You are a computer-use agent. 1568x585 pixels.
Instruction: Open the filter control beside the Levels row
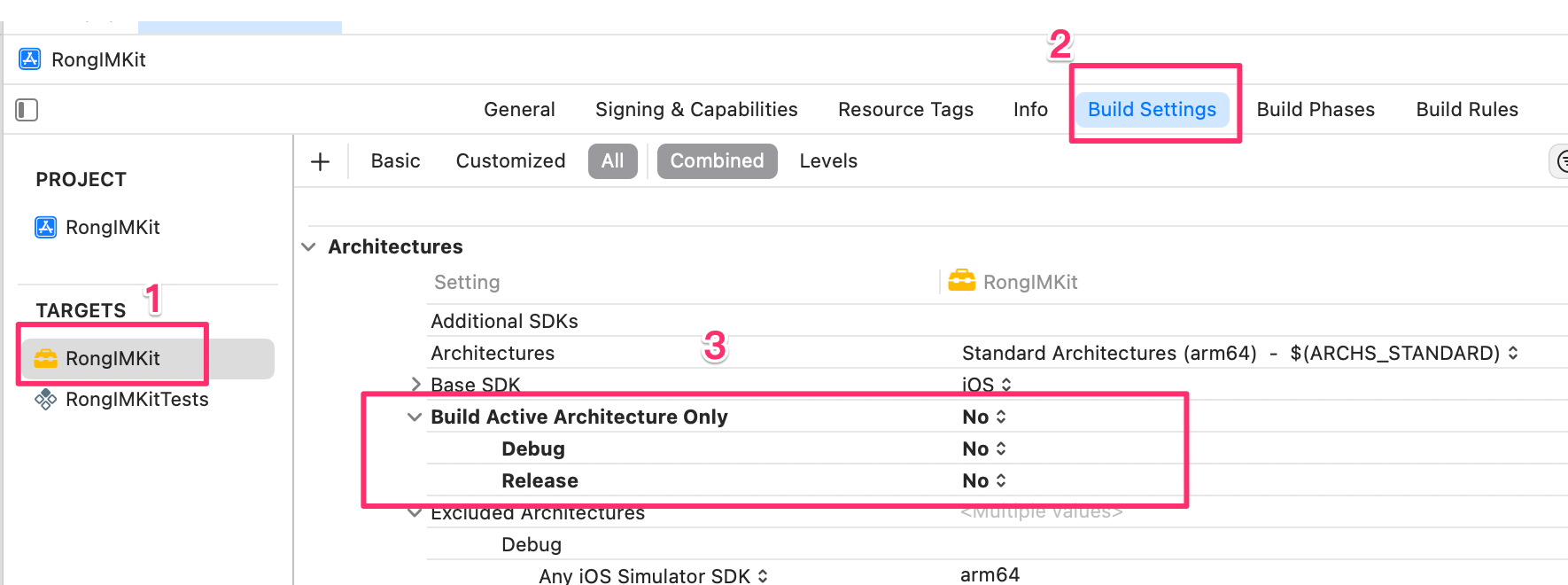coord(1559,161)
